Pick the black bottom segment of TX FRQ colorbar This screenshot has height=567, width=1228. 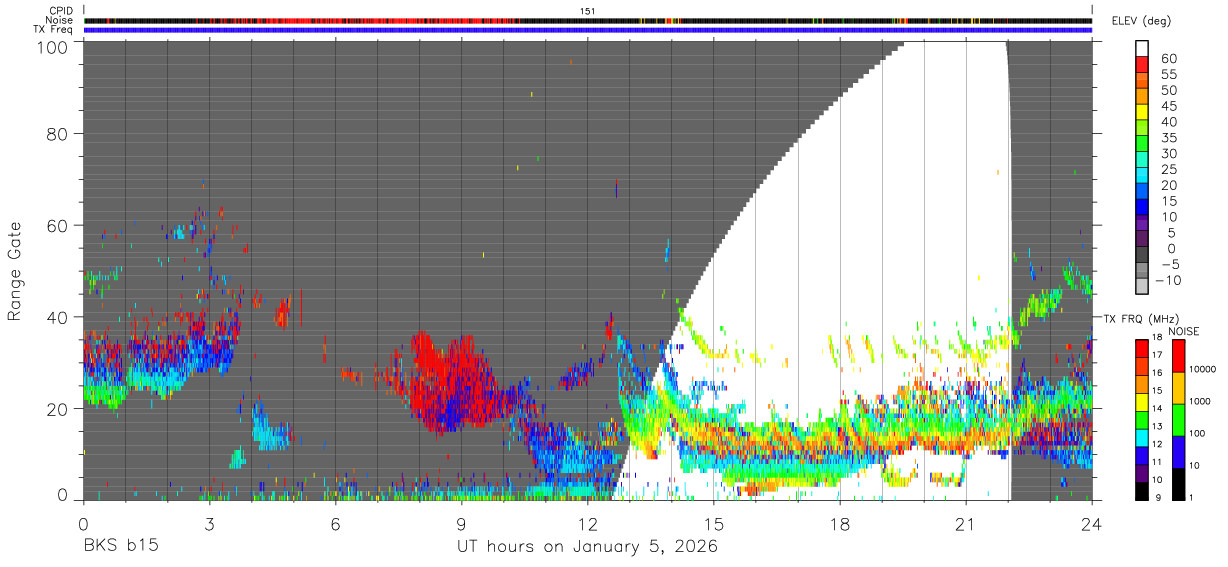(x=1142, y=491)
